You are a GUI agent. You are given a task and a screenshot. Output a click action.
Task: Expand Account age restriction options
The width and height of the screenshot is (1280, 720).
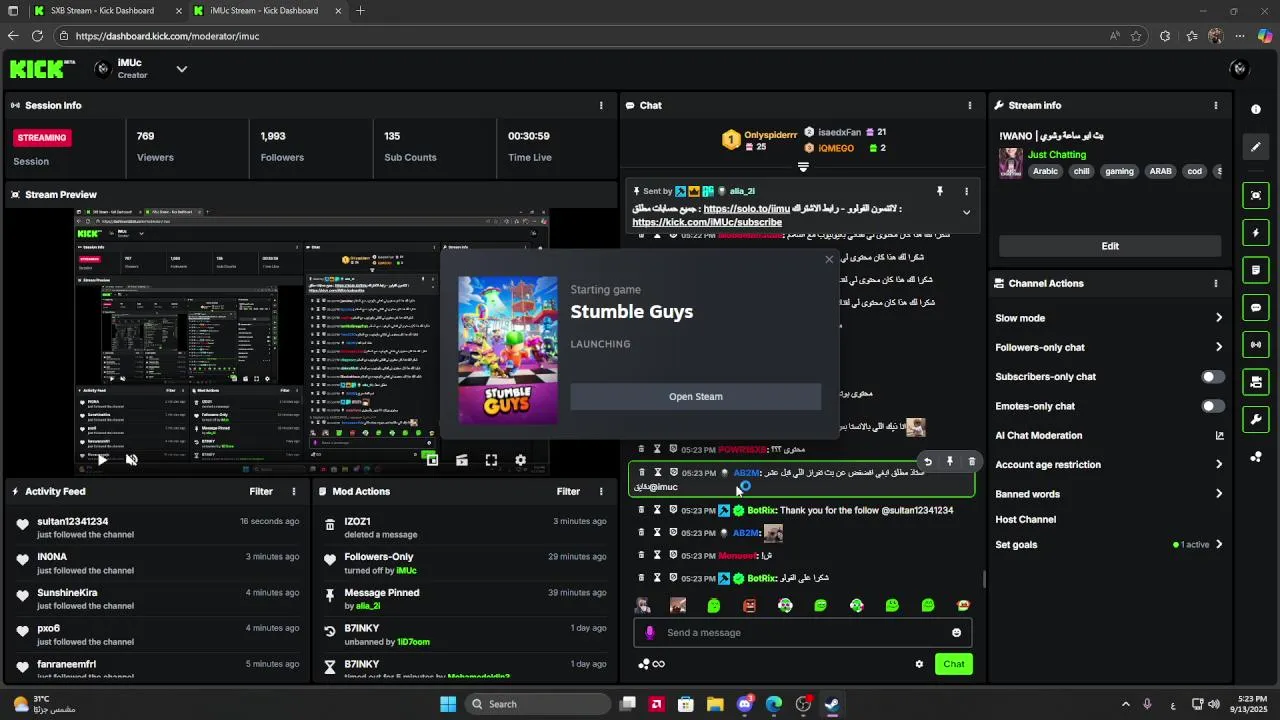(1219, 465)
